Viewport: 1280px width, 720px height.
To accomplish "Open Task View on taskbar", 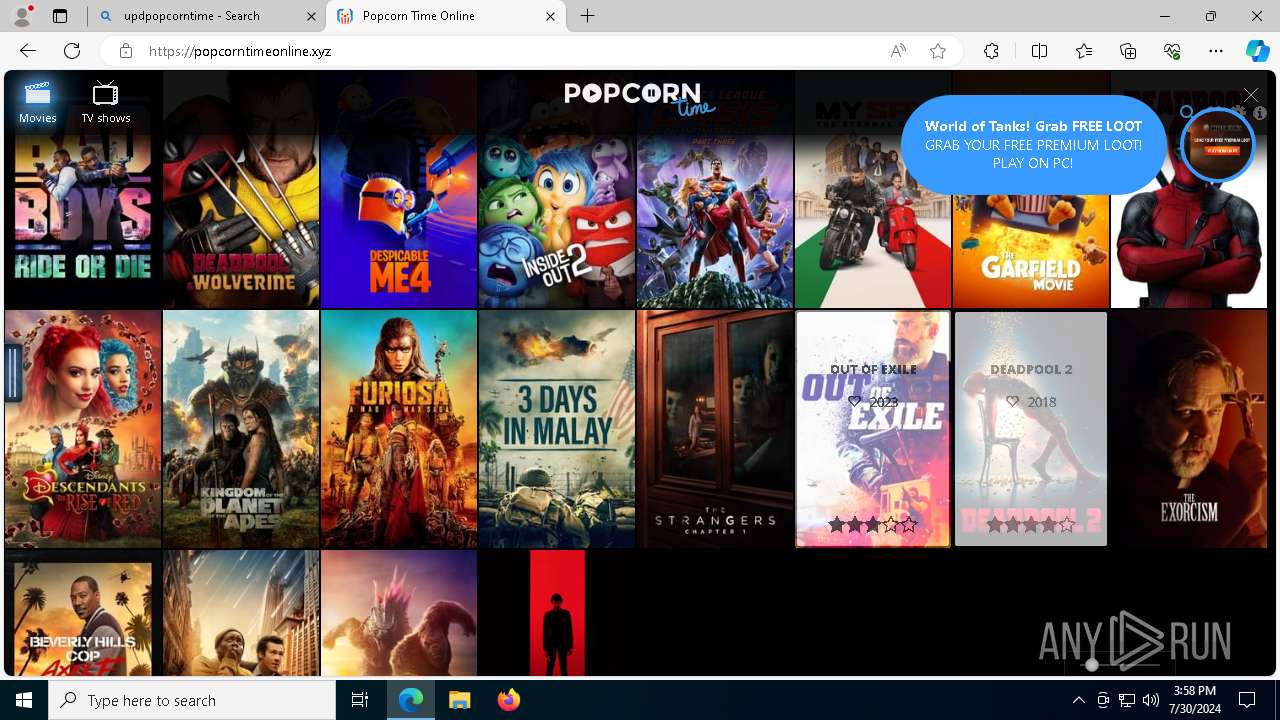I will coord(360,700).
